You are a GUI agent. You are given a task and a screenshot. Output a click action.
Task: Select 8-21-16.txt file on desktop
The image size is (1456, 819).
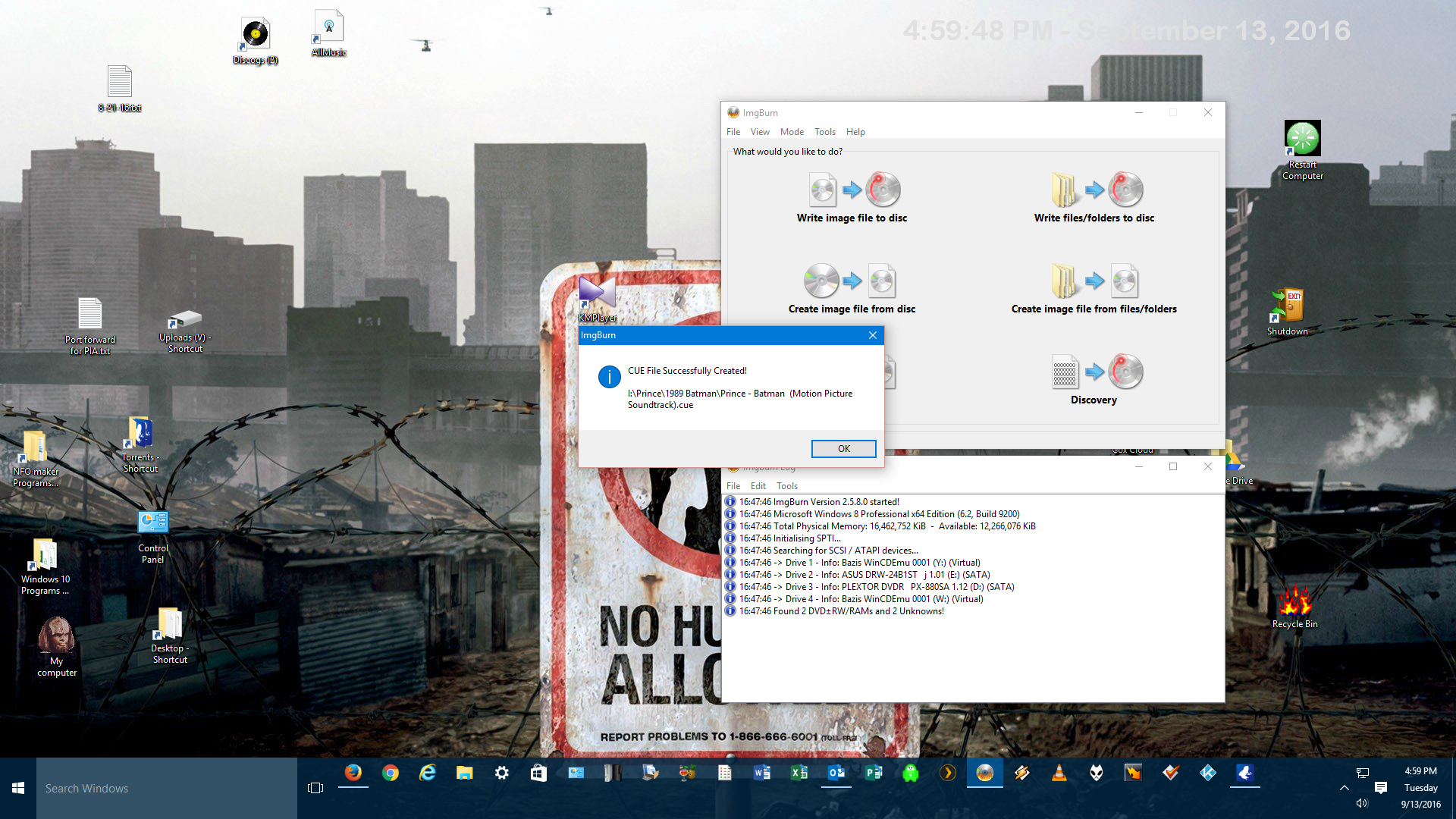(x=120, y=89)
